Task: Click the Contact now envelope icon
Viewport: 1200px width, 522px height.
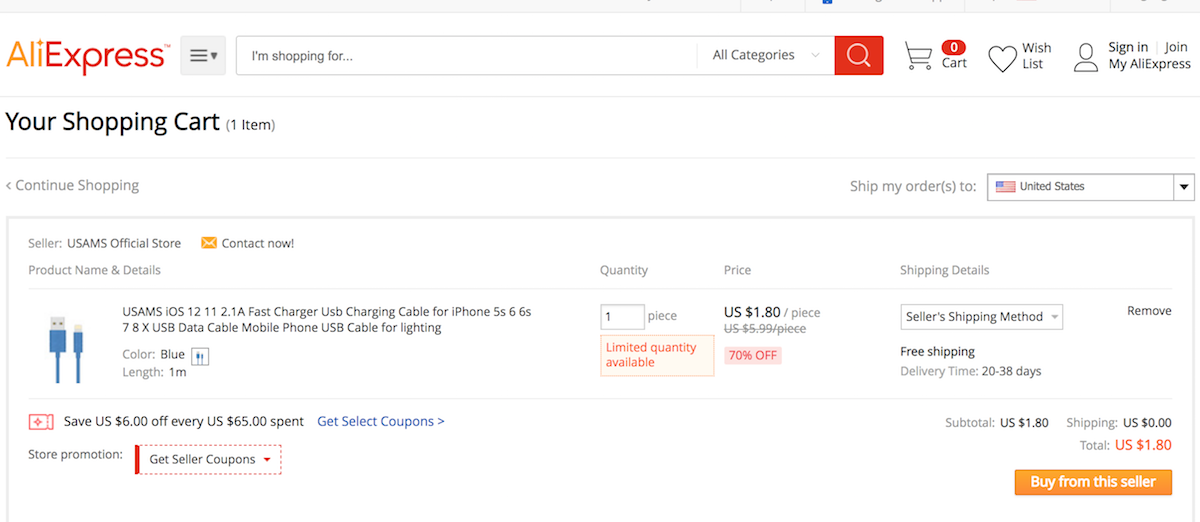Action: coord(209,243)
